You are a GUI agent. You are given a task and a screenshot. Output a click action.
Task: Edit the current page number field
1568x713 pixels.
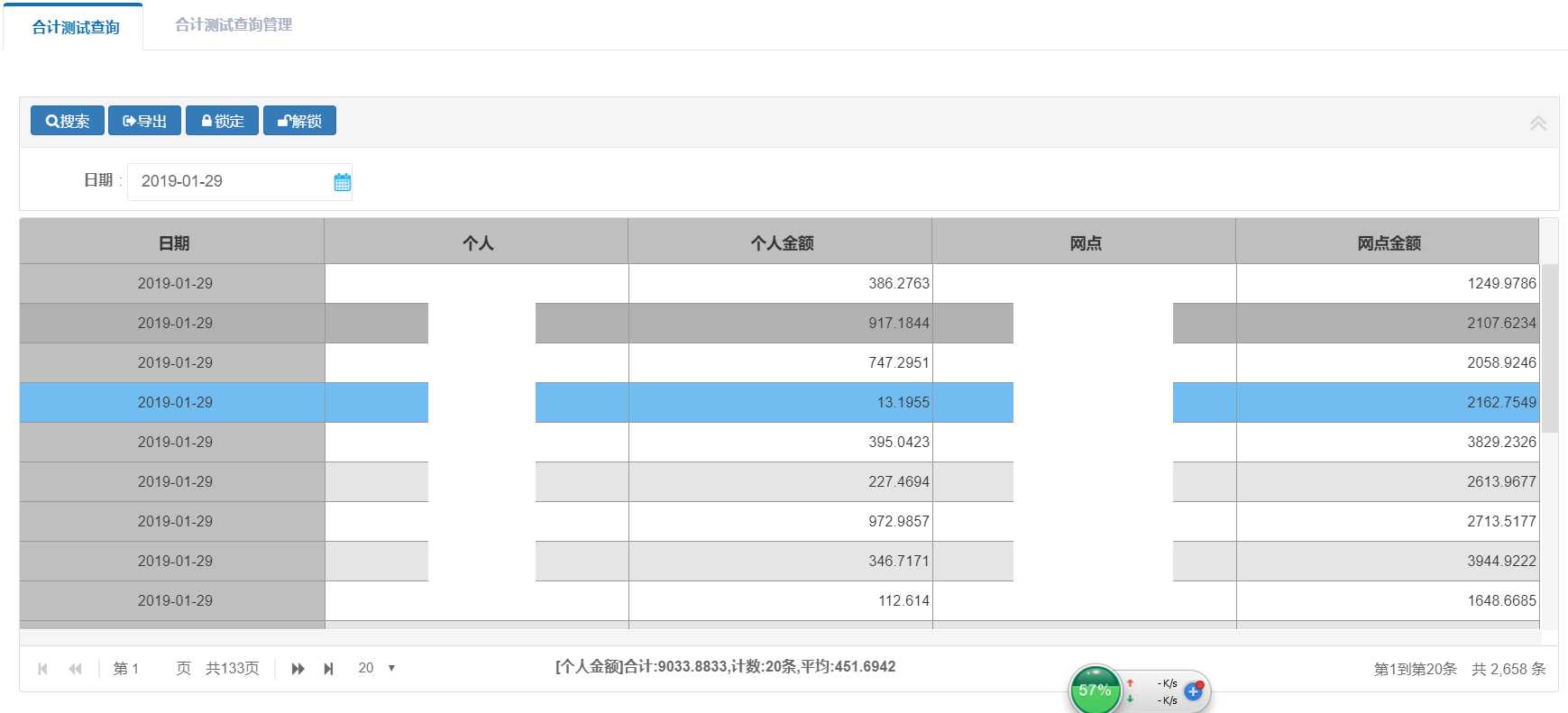149,669
